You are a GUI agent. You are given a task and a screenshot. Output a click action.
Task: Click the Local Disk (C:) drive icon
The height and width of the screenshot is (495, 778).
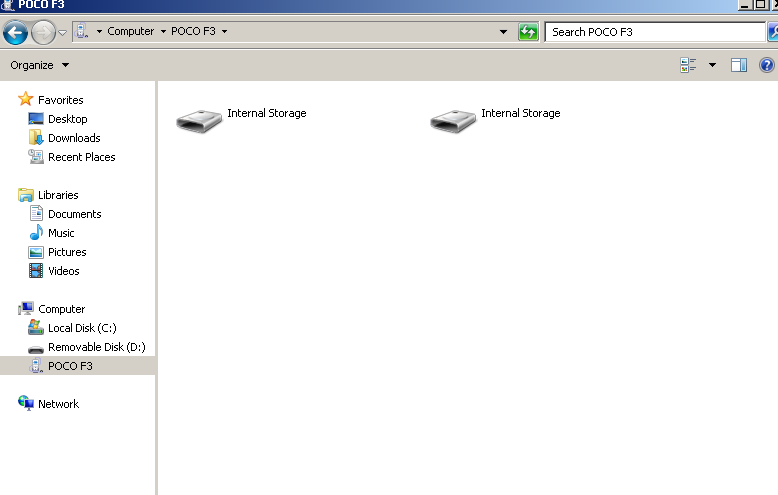36,327
